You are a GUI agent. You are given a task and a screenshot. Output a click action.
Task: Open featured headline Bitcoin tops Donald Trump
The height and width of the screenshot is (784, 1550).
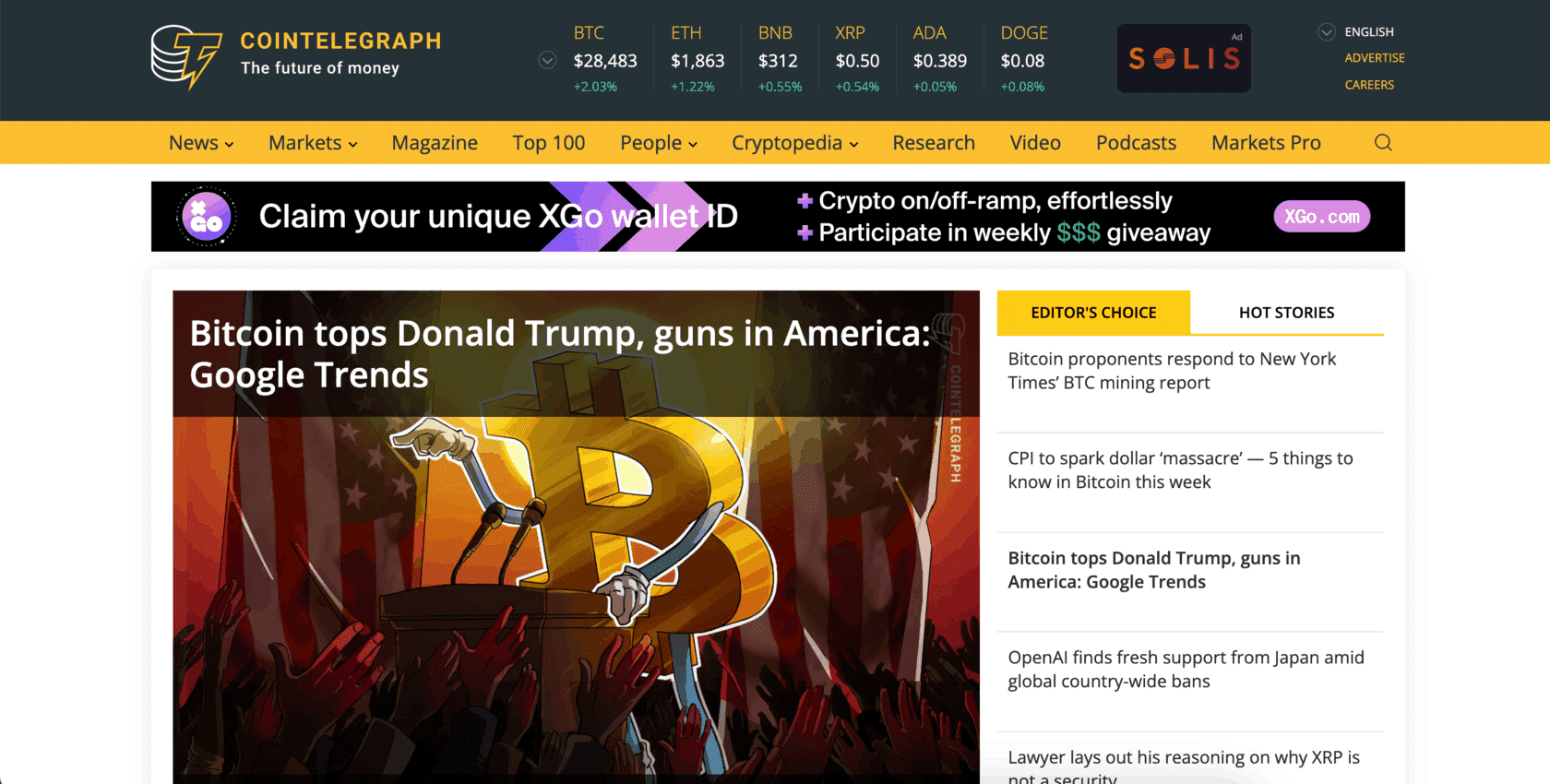(560, 354)
